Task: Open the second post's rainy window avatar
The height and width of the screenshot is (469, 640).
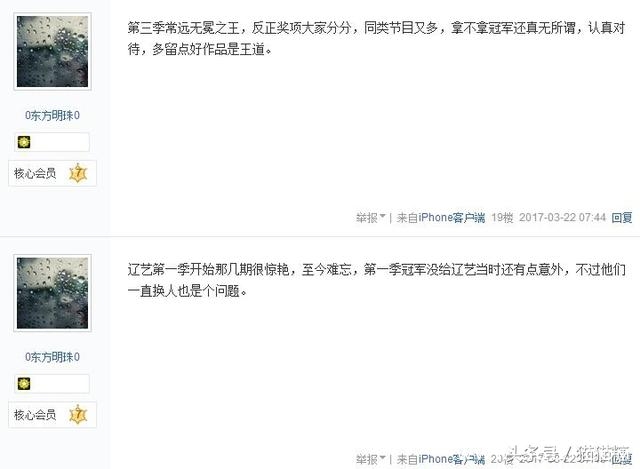Action: click(x=52, y=293)
